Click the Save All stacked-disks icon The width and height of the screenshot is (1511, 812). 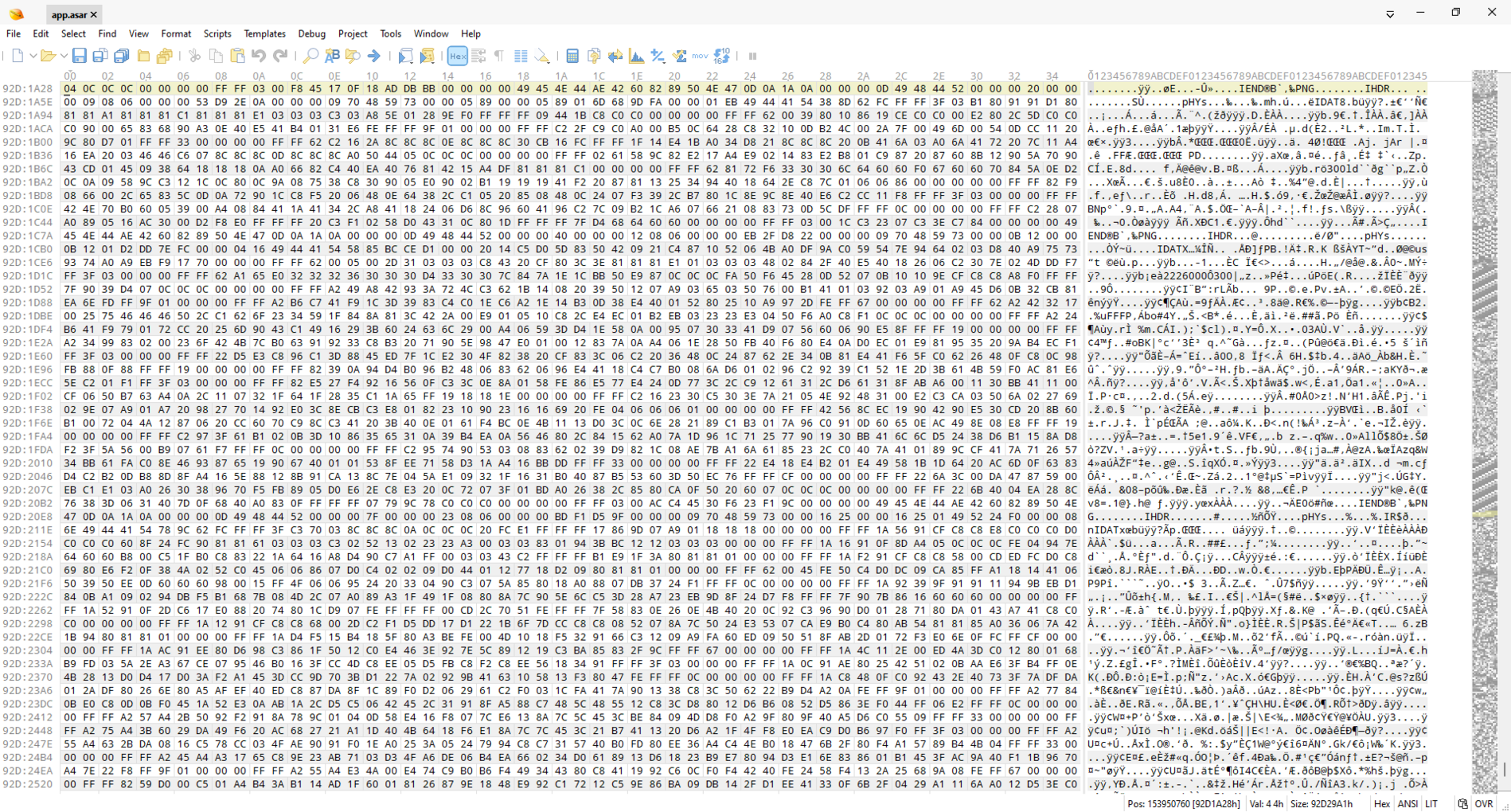(121, 56)
